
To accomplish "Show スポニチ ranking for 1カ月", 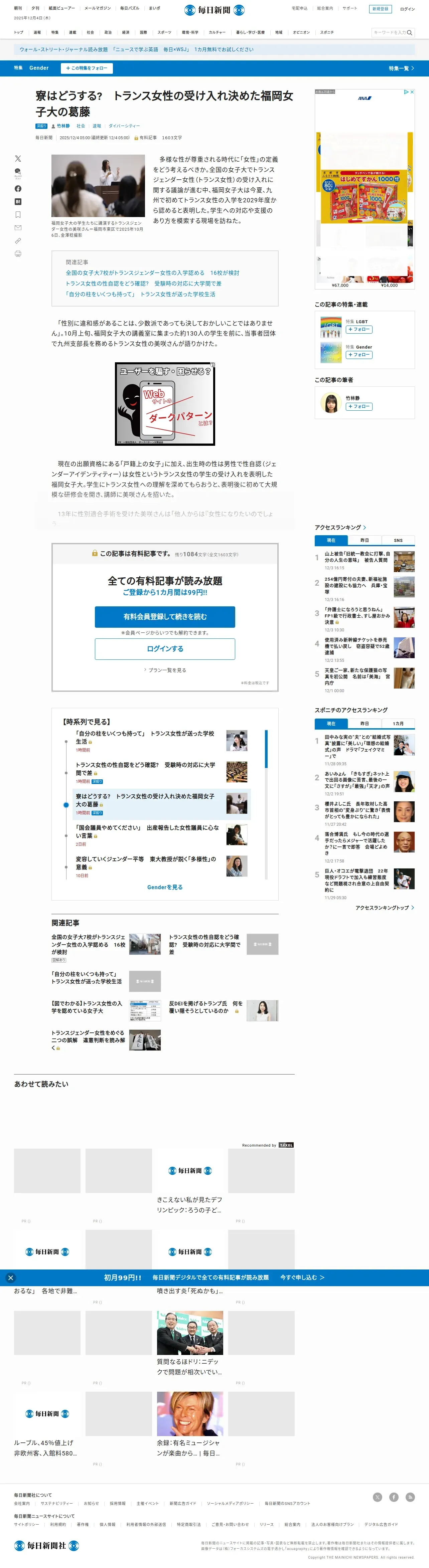I will pyautogui.click(x=398, y=723).
